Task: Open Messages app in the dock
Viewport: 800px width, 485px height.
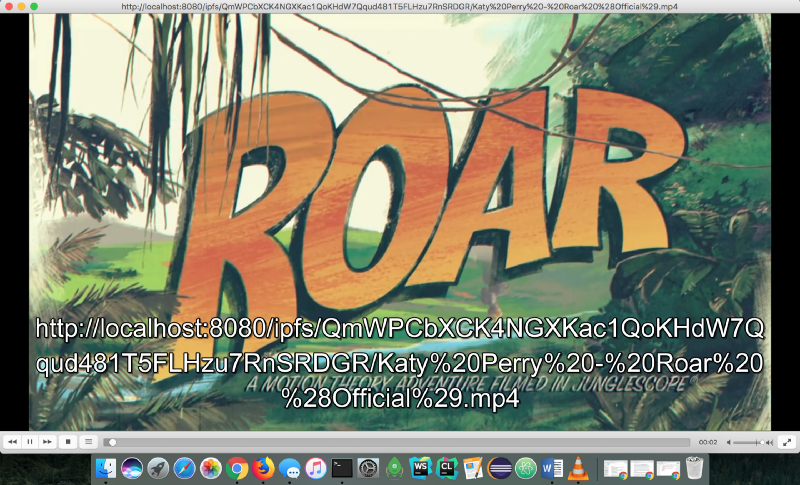Action: pyautogui.click(x=289, y=468)
